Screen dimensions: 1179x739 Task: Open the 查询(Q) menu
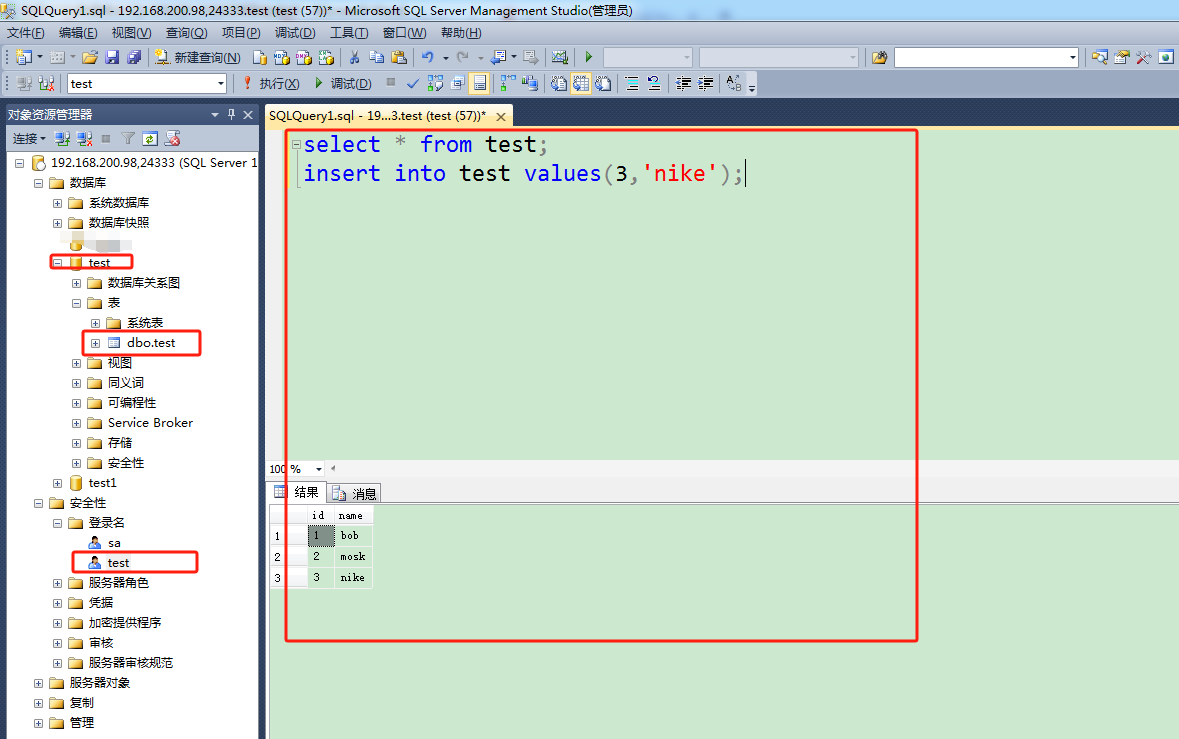(x=186, y=32)
